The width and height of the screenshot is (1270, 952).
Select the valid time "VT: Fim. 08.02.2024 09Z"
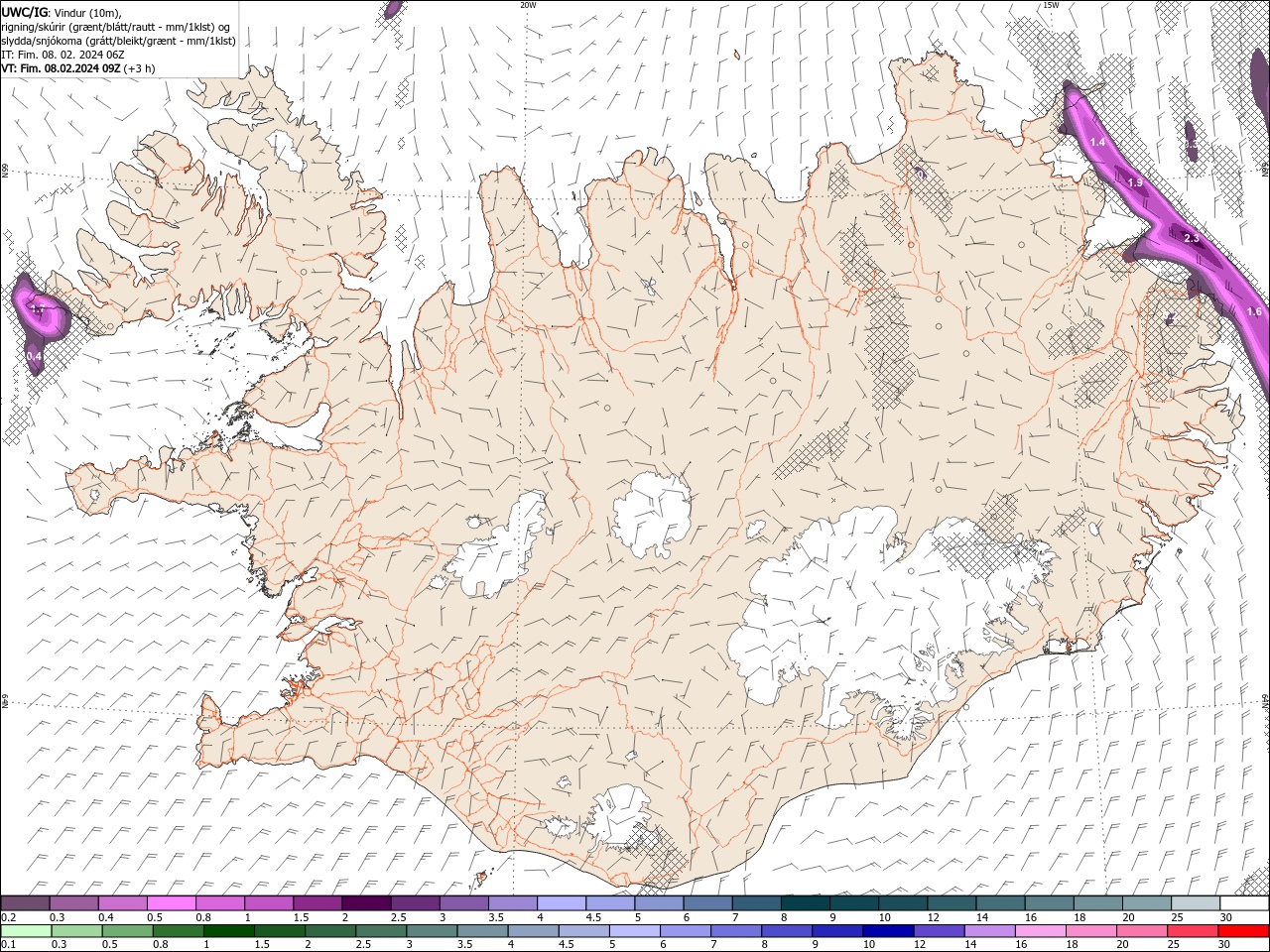(x=61, y=68)
